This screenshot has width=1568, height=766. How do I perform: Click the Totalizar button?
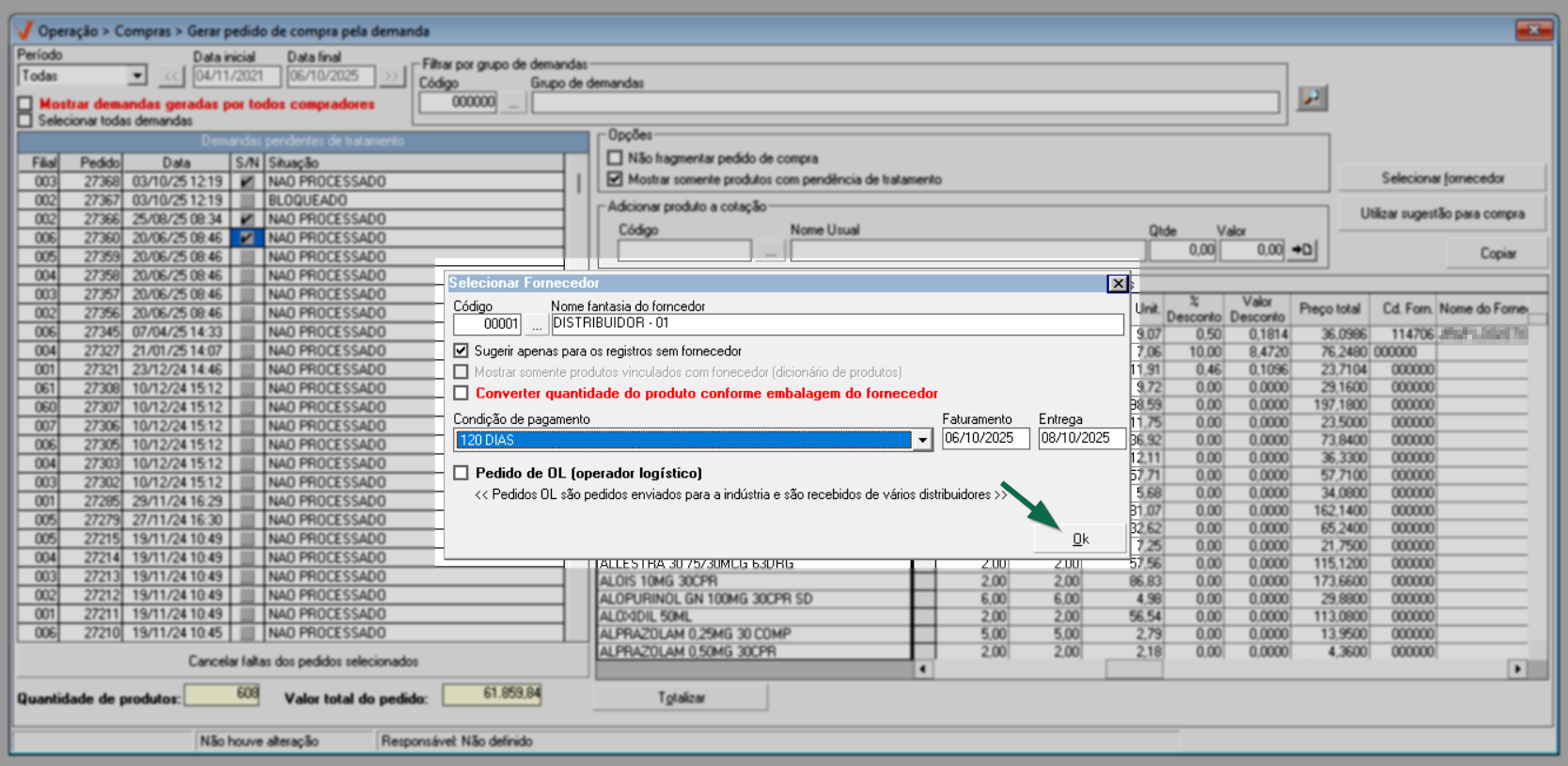[x=681, y=697]
